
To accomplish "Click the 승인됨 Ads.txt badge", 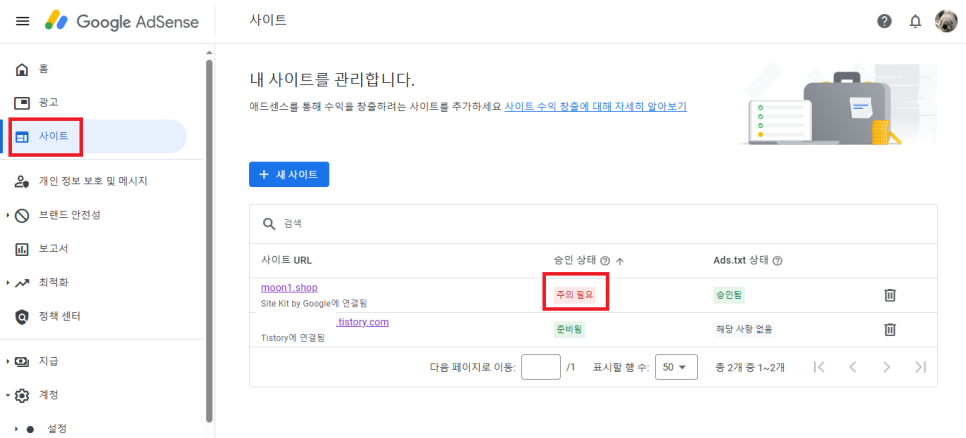I will coord(729,295).
